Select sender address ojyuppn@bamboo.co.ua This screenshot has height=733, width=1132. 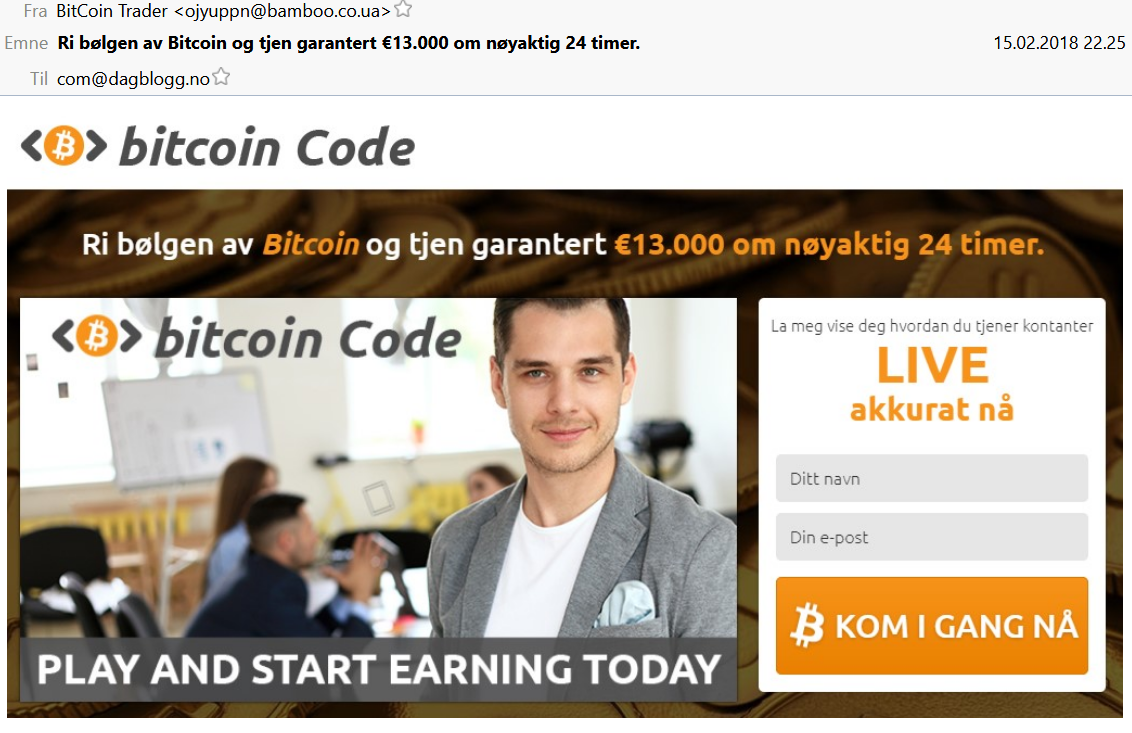[x=282, y=11]
